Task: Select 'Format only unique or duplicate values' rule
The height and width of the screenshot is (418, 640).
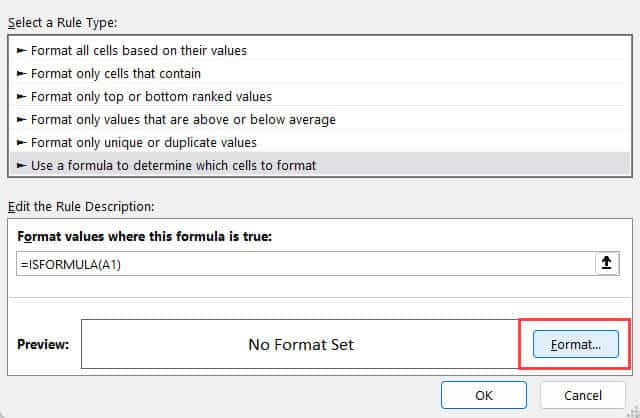Action: (x=143, y=142)
